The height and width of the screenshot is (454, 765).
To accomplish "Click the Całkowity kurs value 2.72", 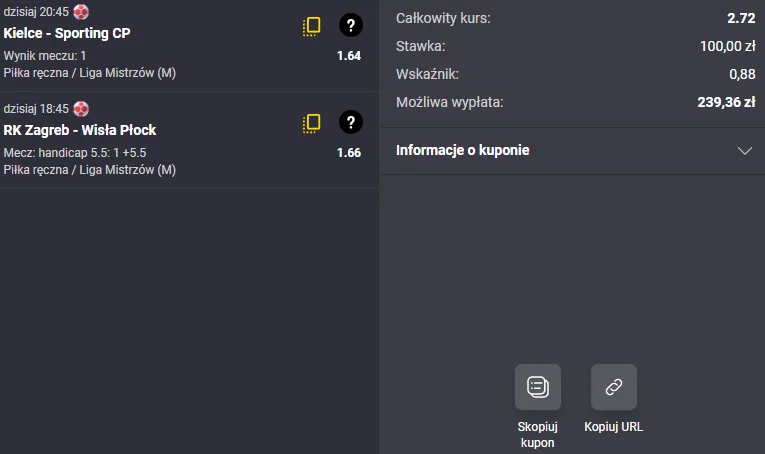I will [741, 18].
